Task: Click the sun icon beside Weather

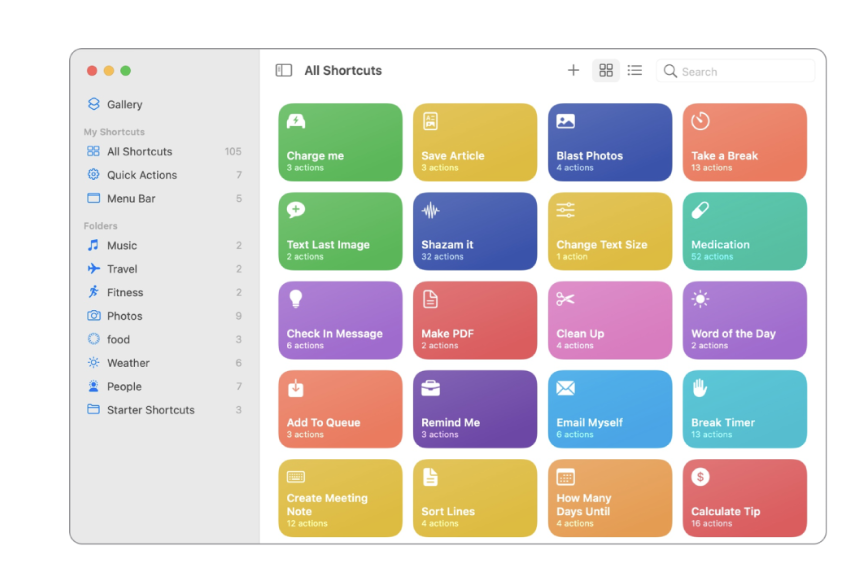Action: click(x=94, y=363)
